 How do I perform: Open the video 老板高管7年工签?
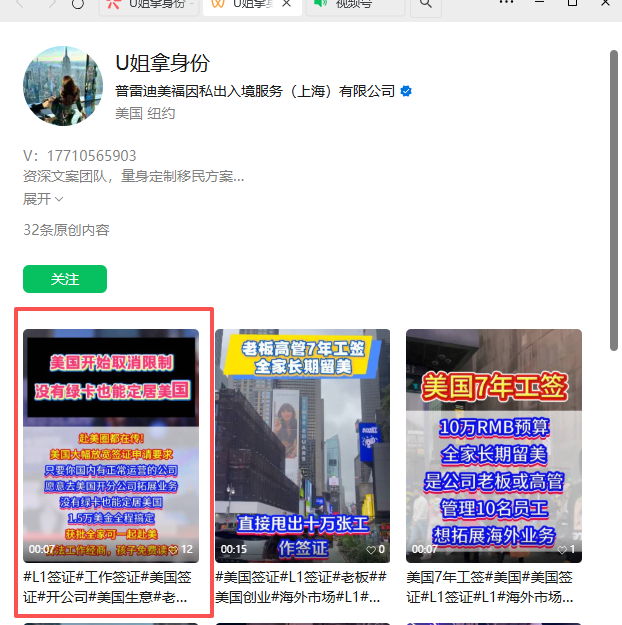click(303, 446)
